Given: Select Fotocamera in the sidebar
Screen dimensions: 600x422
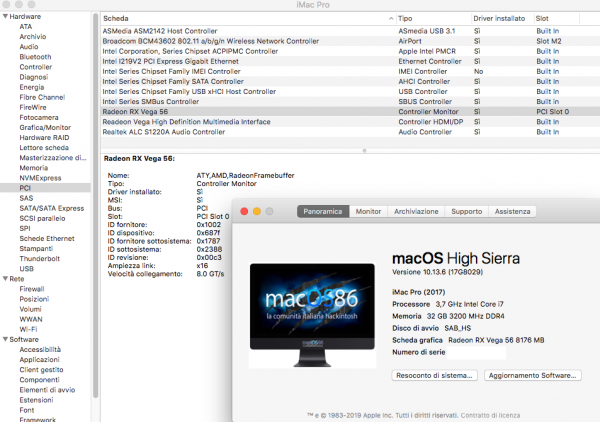Looking at the screenshot, I should 39,117.
